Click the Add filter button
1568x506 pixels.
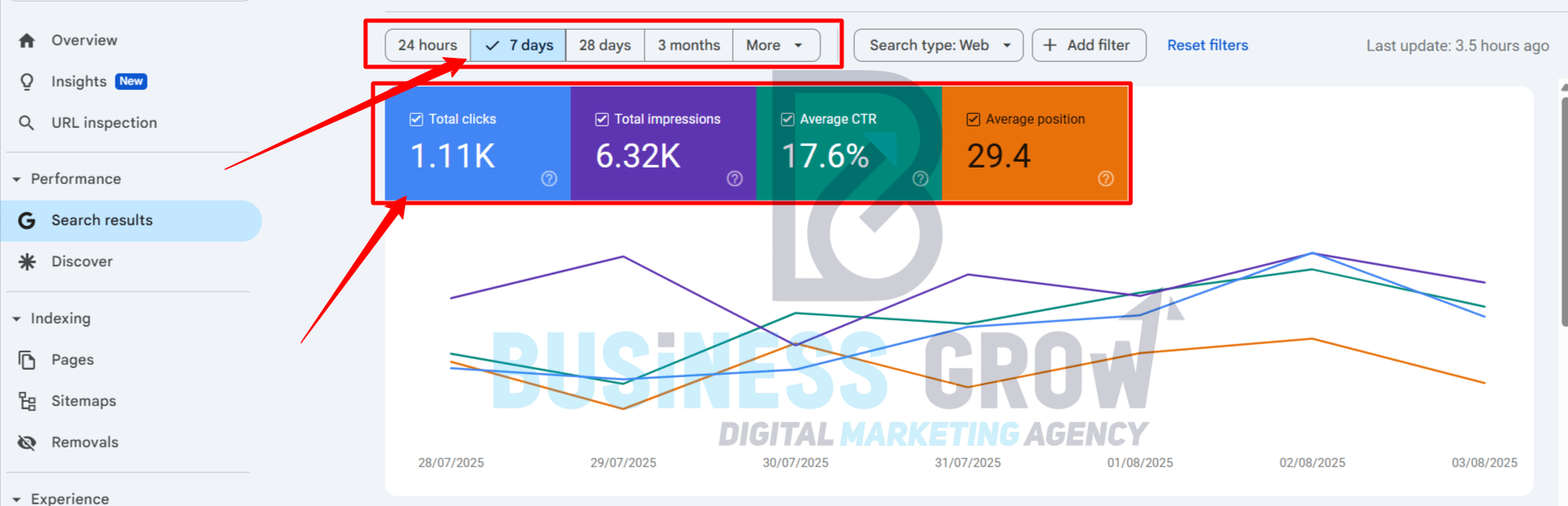coord(1089,45)
